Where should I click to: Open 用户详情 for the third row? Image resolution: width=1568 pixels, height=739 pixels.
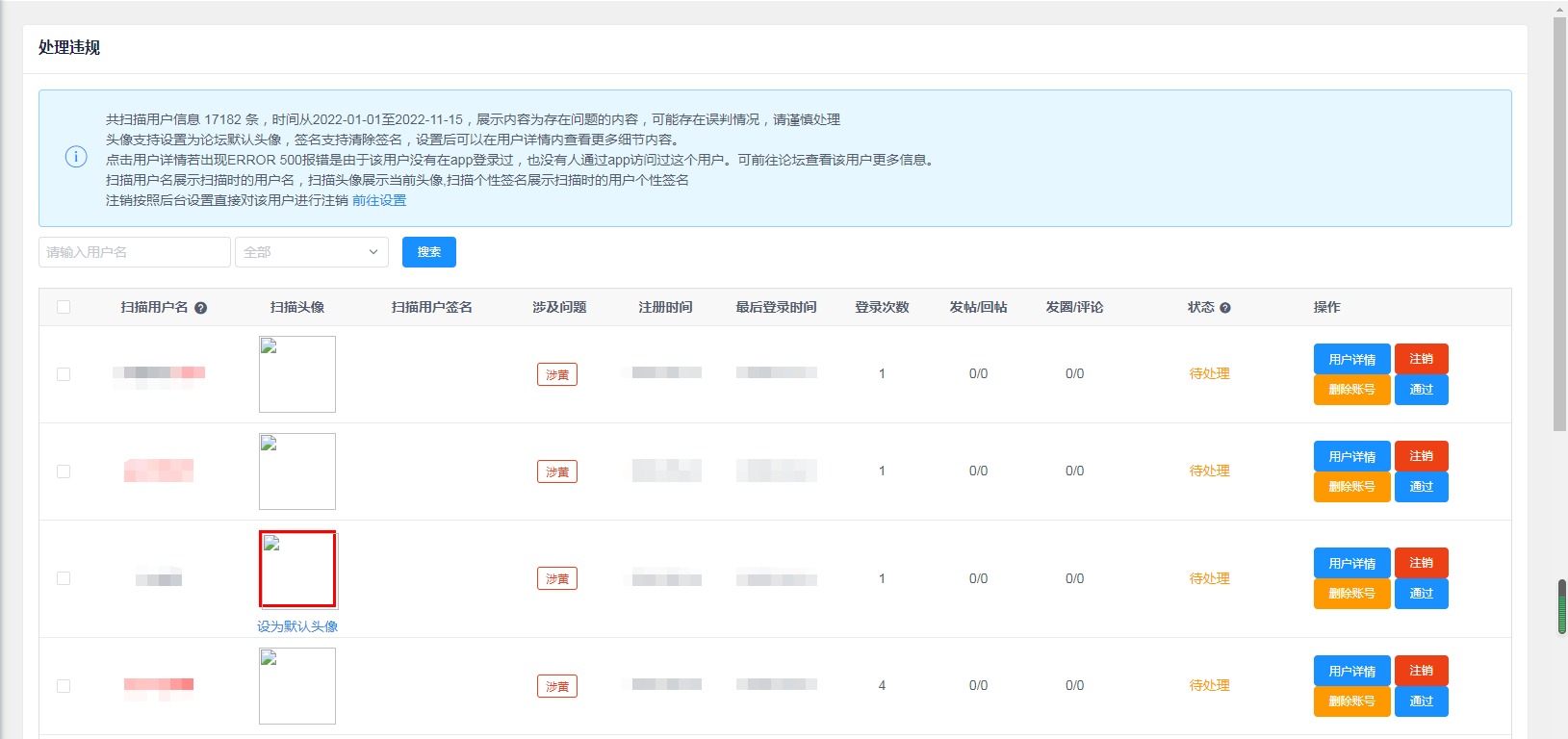[1352, 563]
